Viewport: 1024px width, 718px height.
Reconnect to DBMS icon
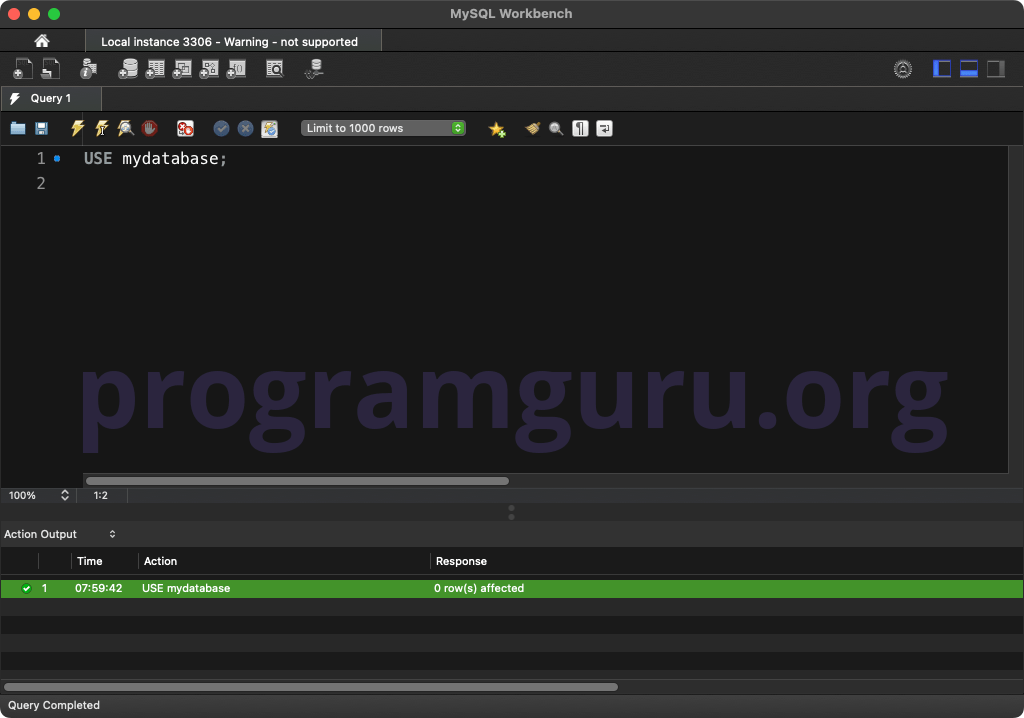click(x=314, y=69)
